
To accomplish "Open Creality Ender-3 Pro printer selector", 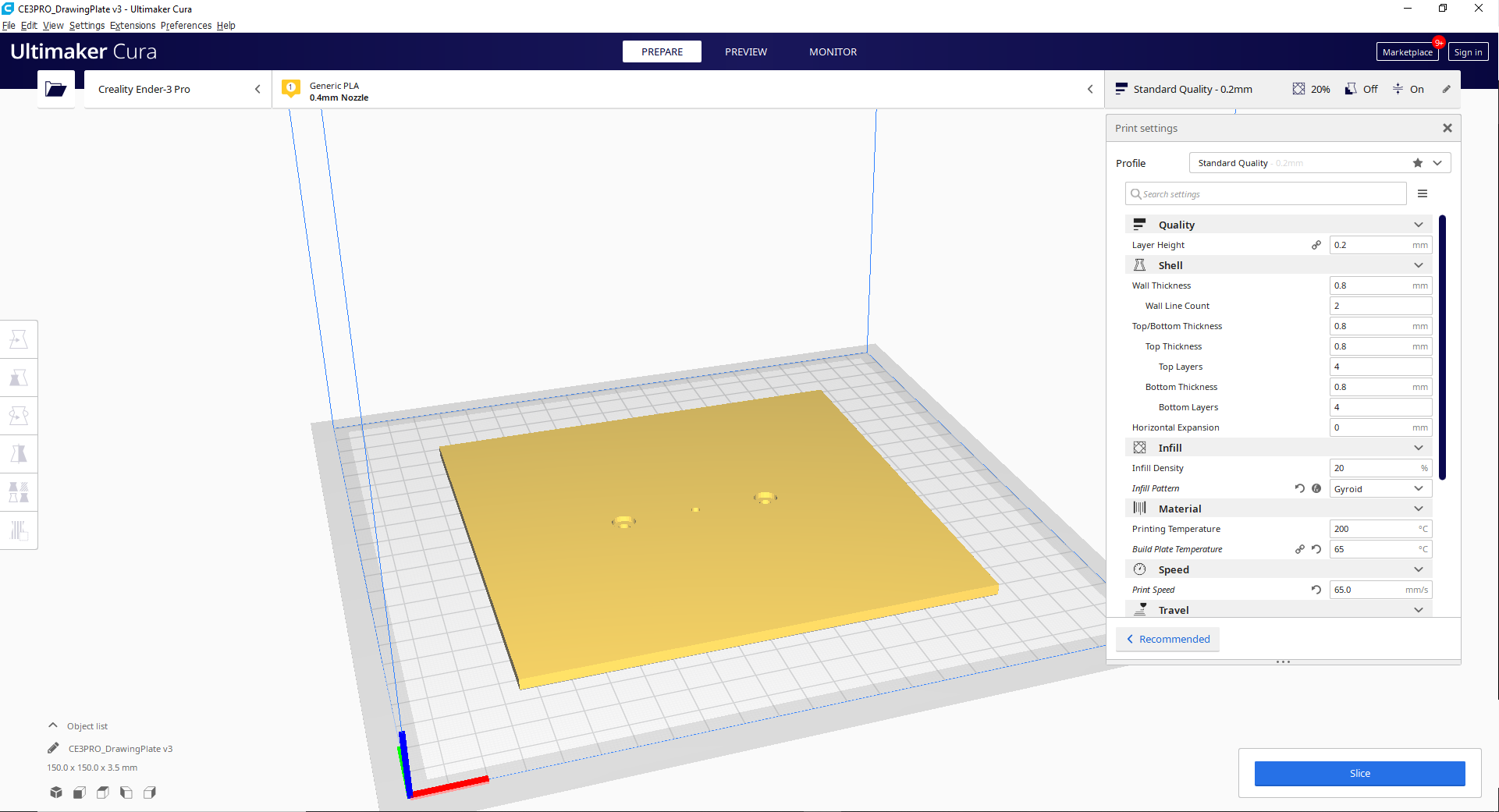I will pyautogui.click(x=178, y=89).
